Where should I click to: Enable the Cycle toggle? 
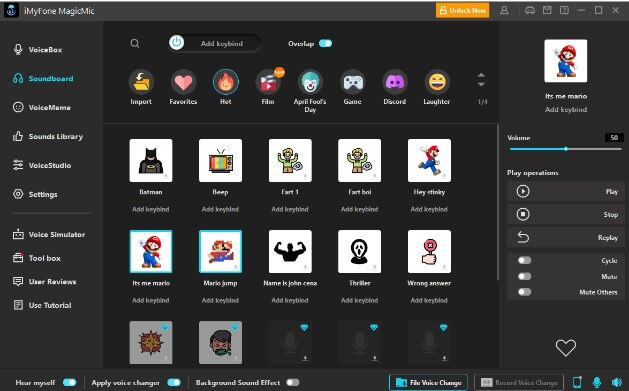[524, 260]
